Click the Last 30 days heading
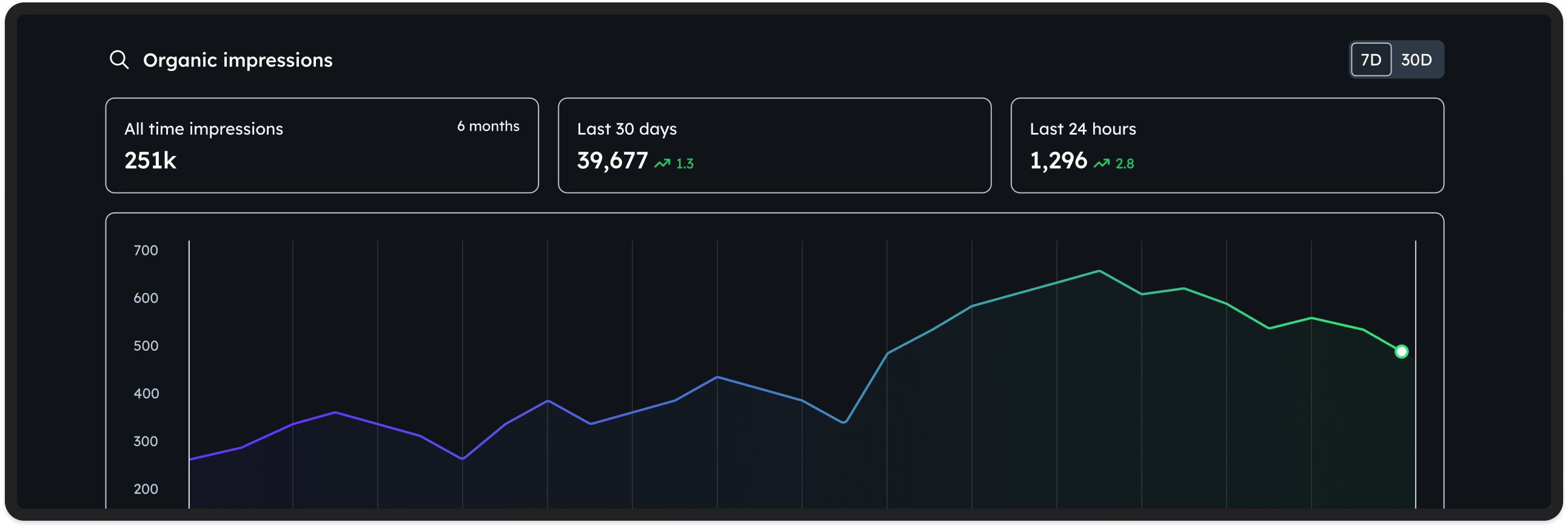 tap(626, 129)
